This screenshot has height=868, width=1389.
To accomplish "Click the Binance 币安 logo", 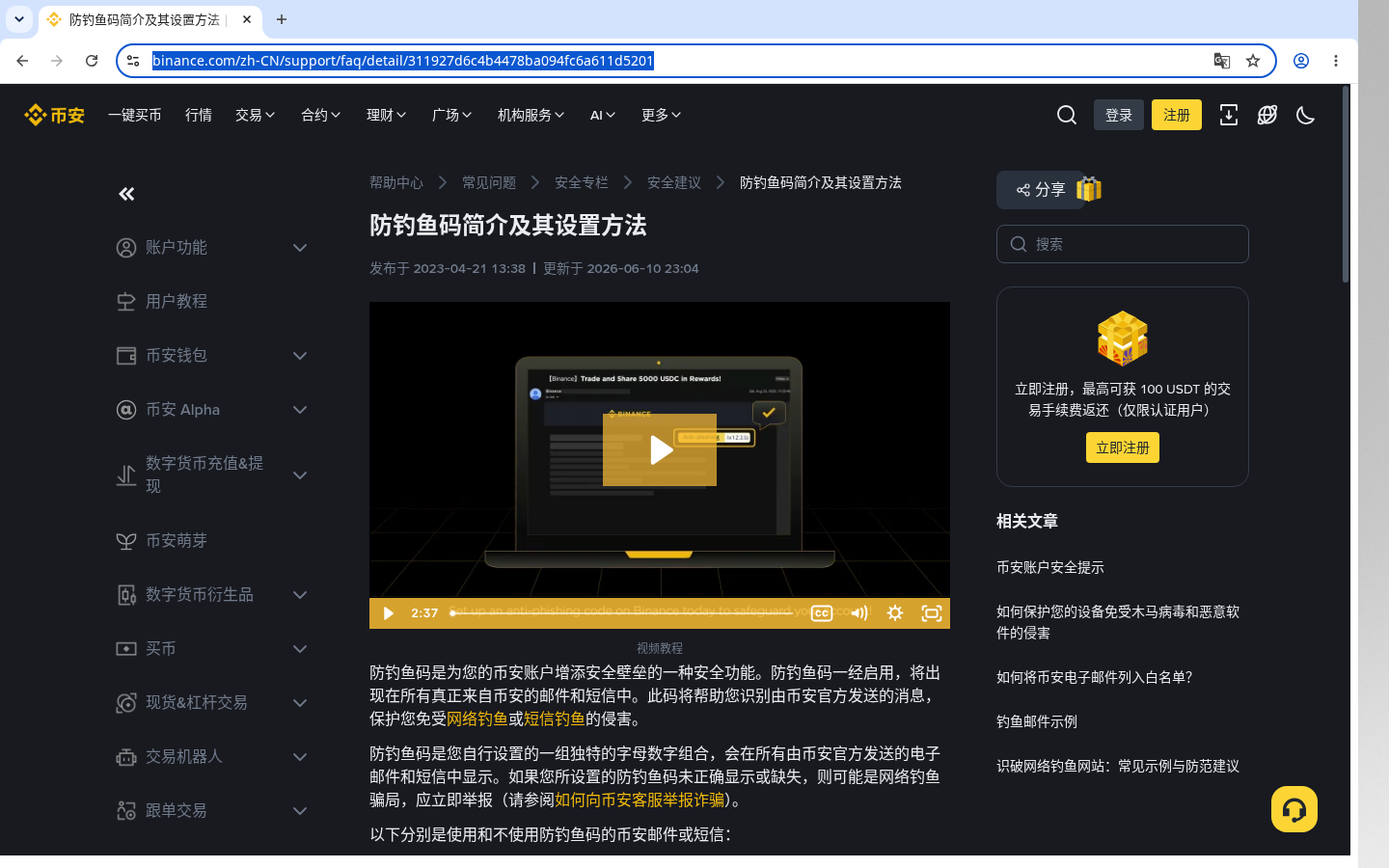I will (x=55, y=115).
